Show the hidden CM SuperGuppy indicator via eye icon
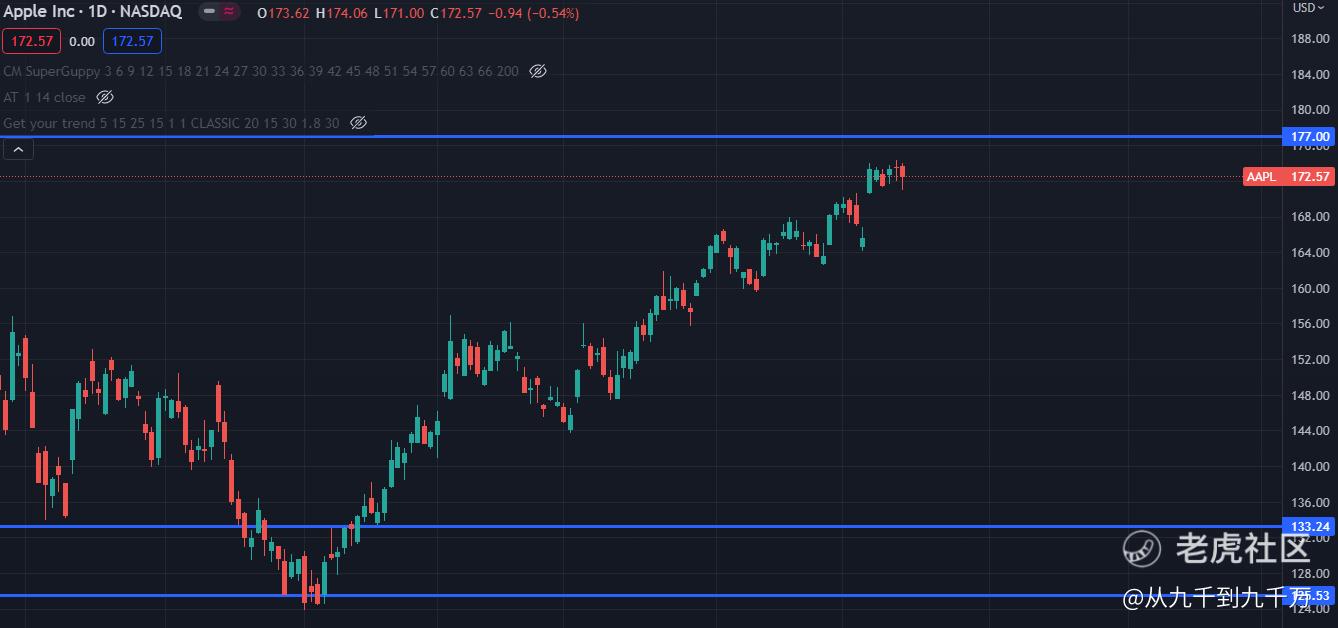Viewport: 1338px width, 628px height. pyautogui.click(x=538, y=71)
